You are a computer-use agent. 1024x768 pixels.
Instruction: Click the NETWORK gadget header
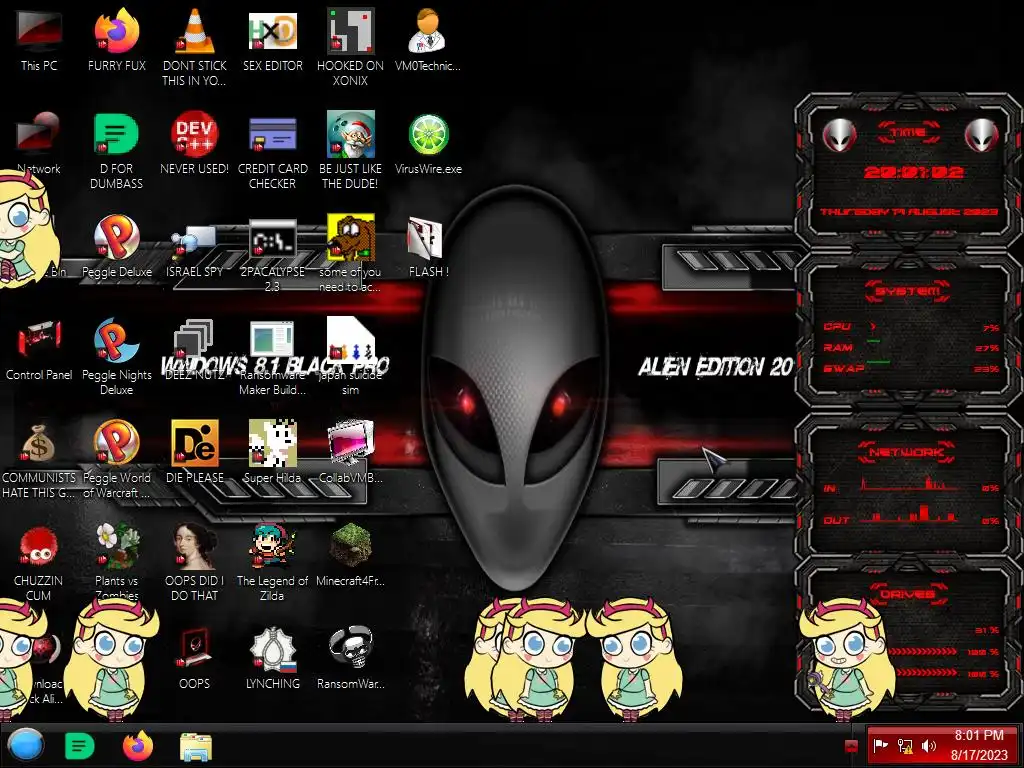(906, 452)
